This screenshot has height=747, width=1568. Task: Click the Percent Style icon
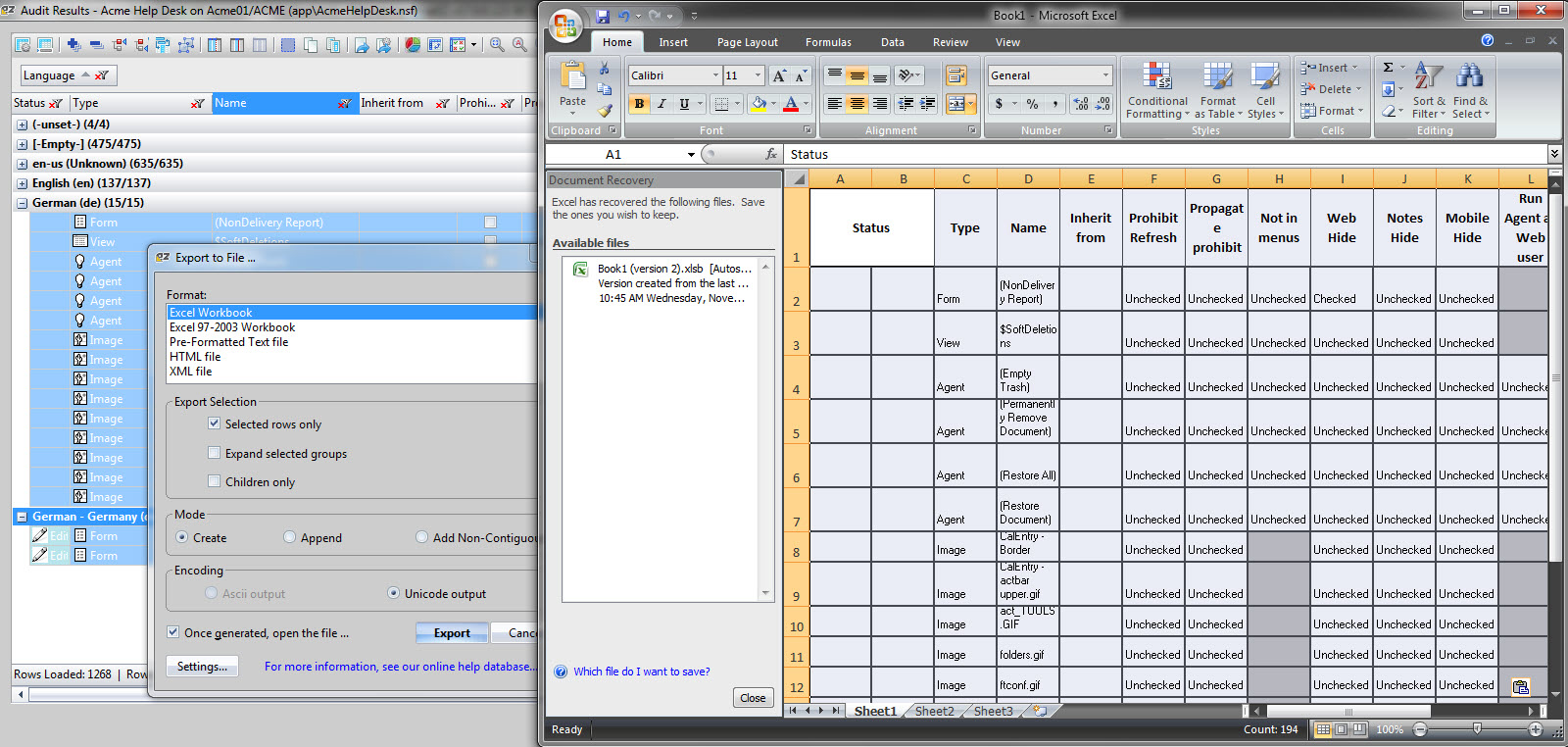[x=1032, y=103]
